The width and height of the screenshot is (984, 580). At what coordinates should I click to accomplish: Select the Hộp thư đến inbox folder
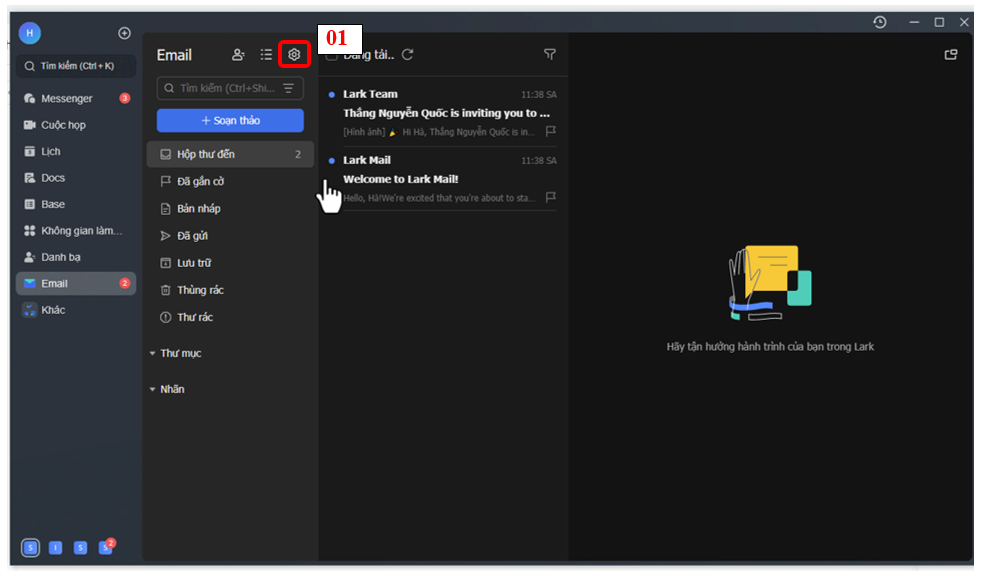pyautogui.click(x=230, y=154)
